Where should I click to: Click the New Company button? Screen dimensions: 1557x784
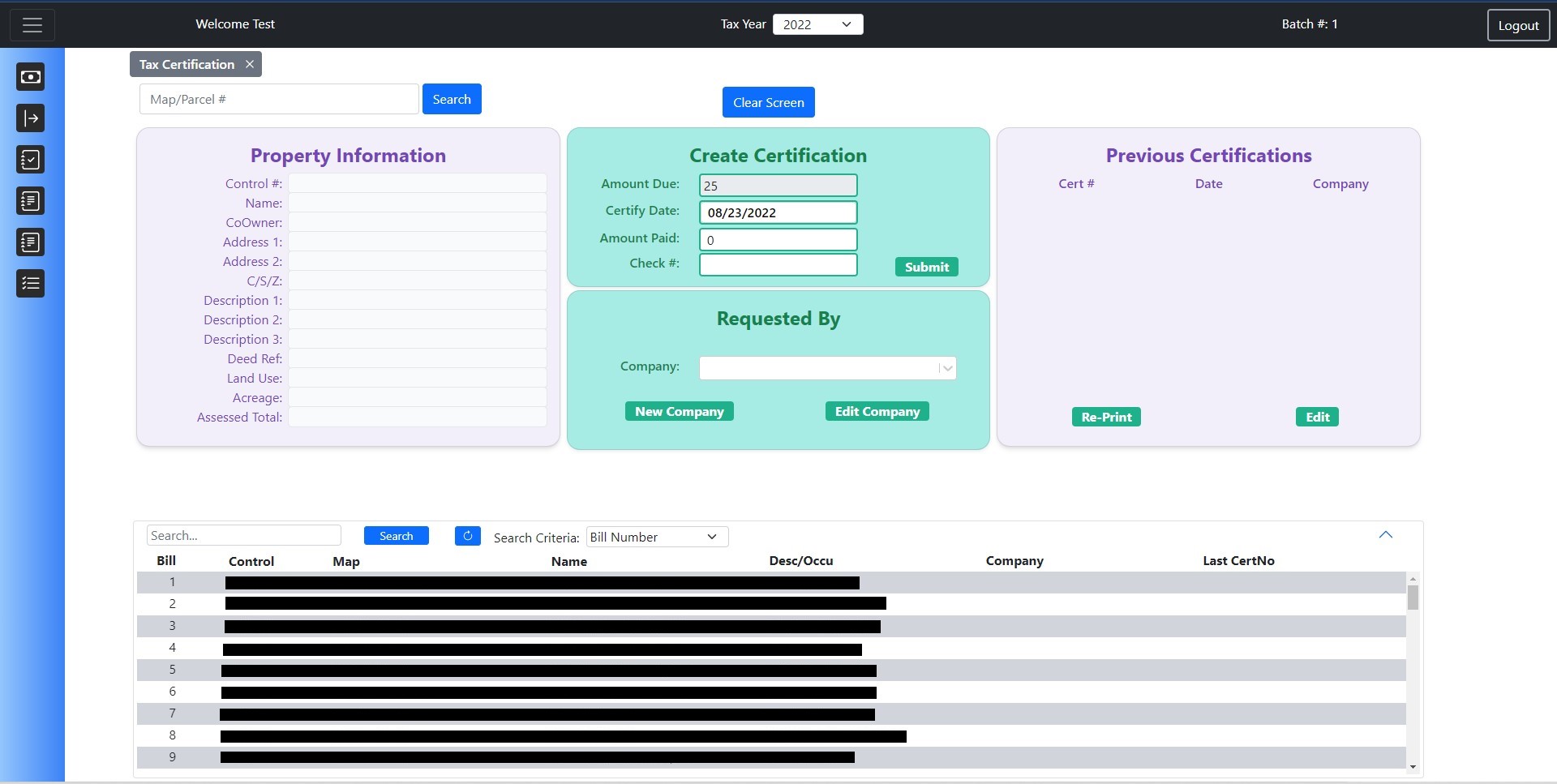click(x=680, y=411)
